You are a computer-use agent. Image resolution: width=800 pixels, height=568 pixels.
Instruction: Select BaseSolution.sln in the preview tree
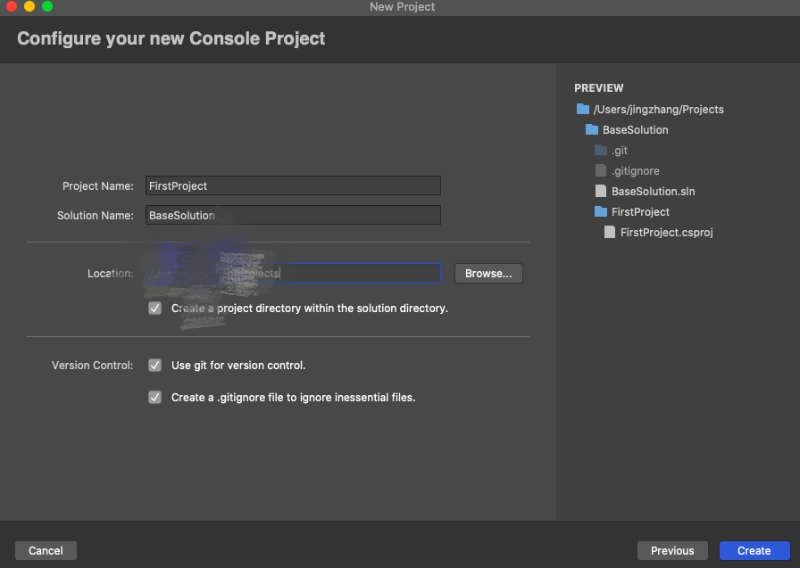click(x=652, y=191)
